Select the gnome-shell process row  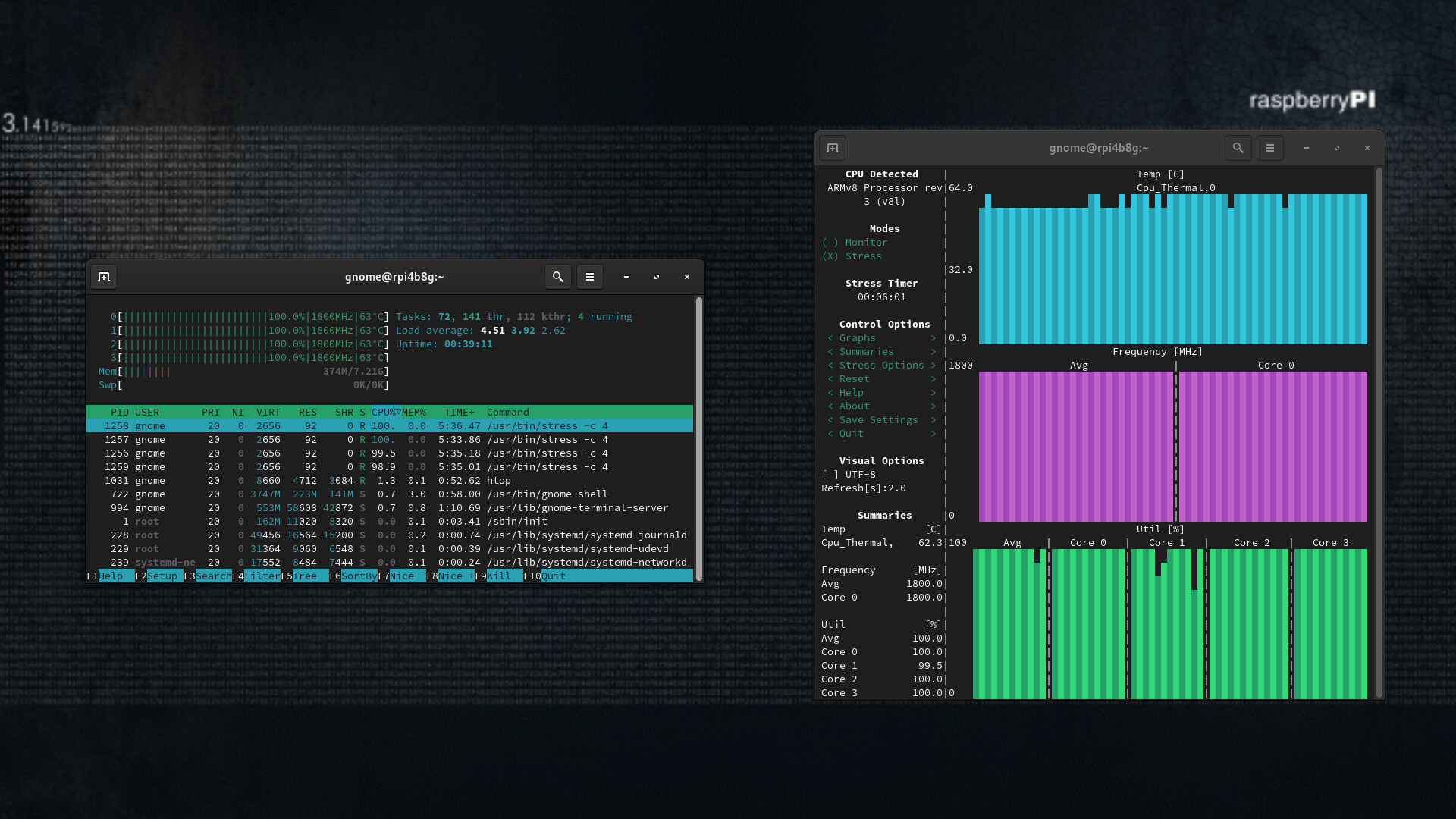(390, 494)
